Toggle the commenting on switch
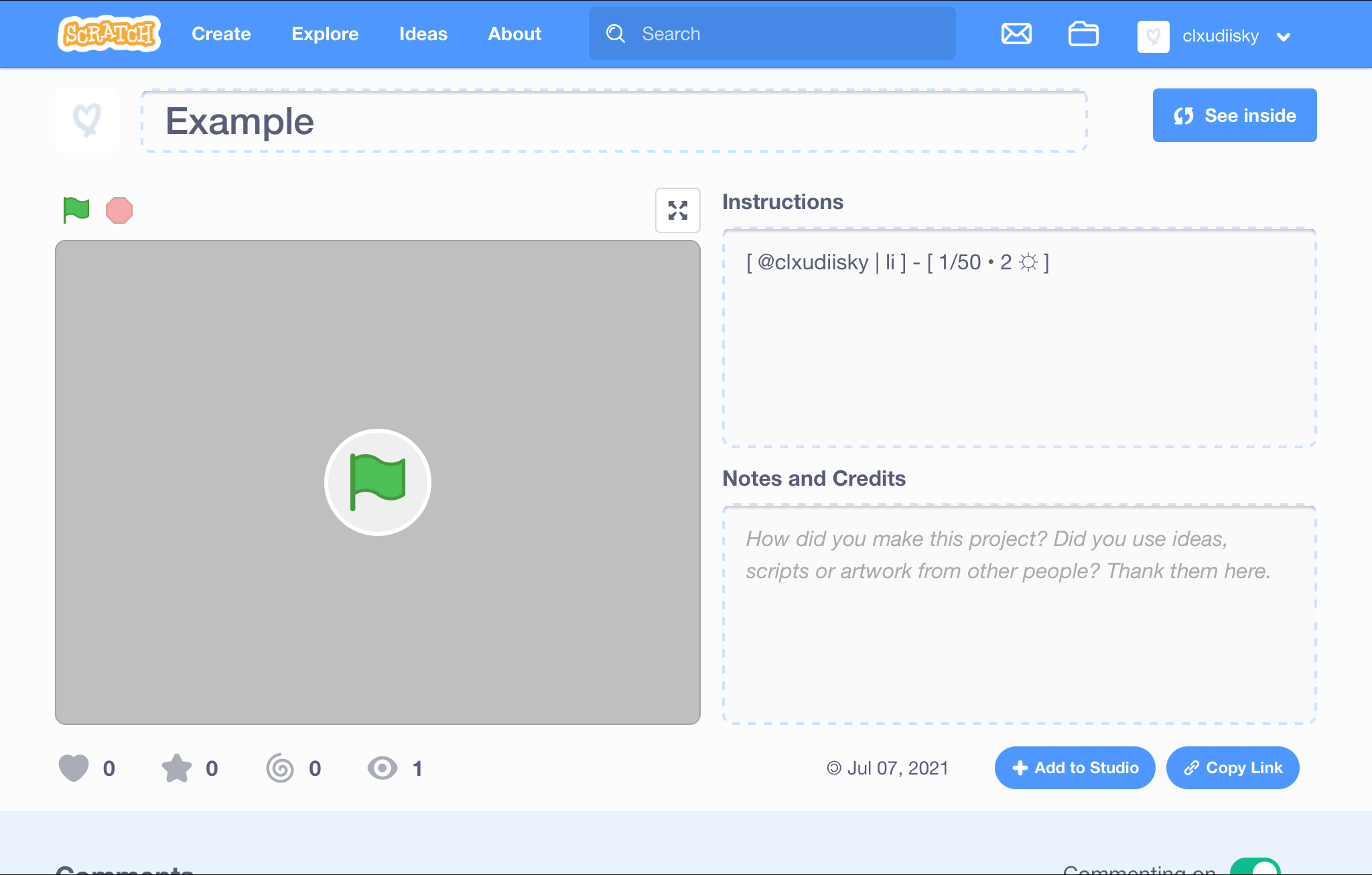The image size is (1372, 875). [1255, 867]
